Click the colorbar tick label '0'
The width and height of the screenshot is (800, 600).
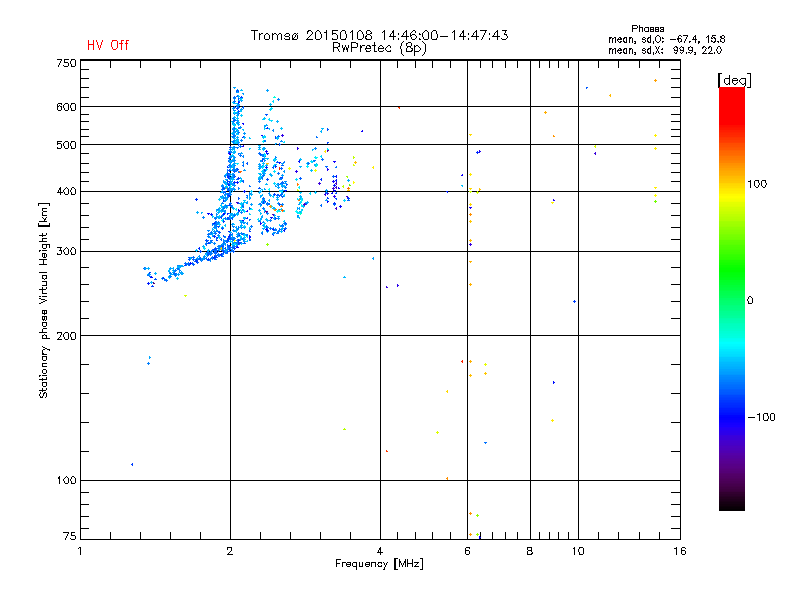pyautogui.click(x=750, y=301)
